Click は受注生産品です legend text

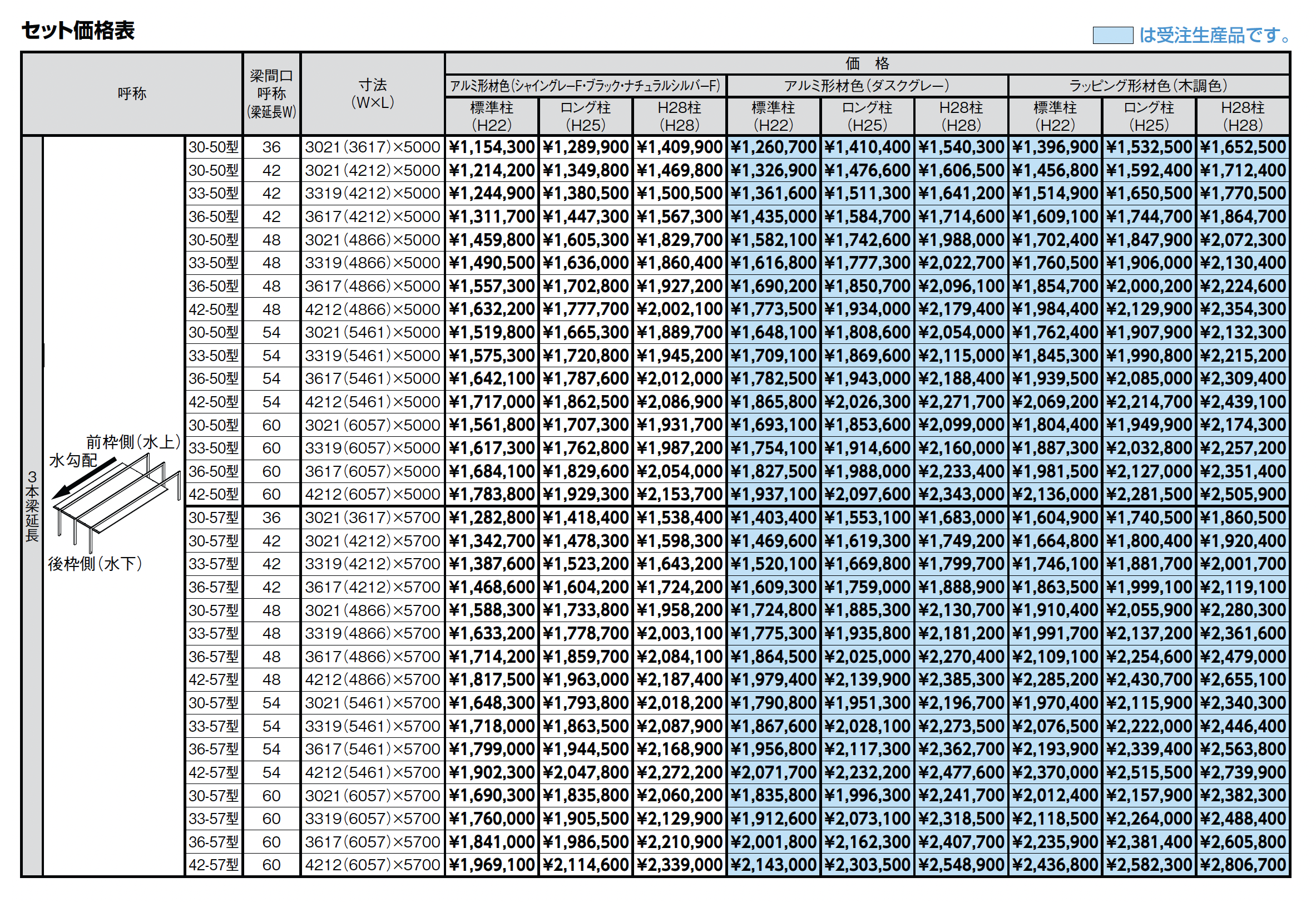tap(1215, 35)
